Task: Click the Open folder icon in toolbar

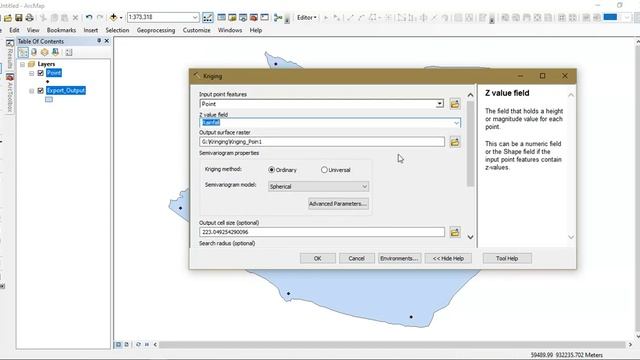Action: (x=8, y=18)
